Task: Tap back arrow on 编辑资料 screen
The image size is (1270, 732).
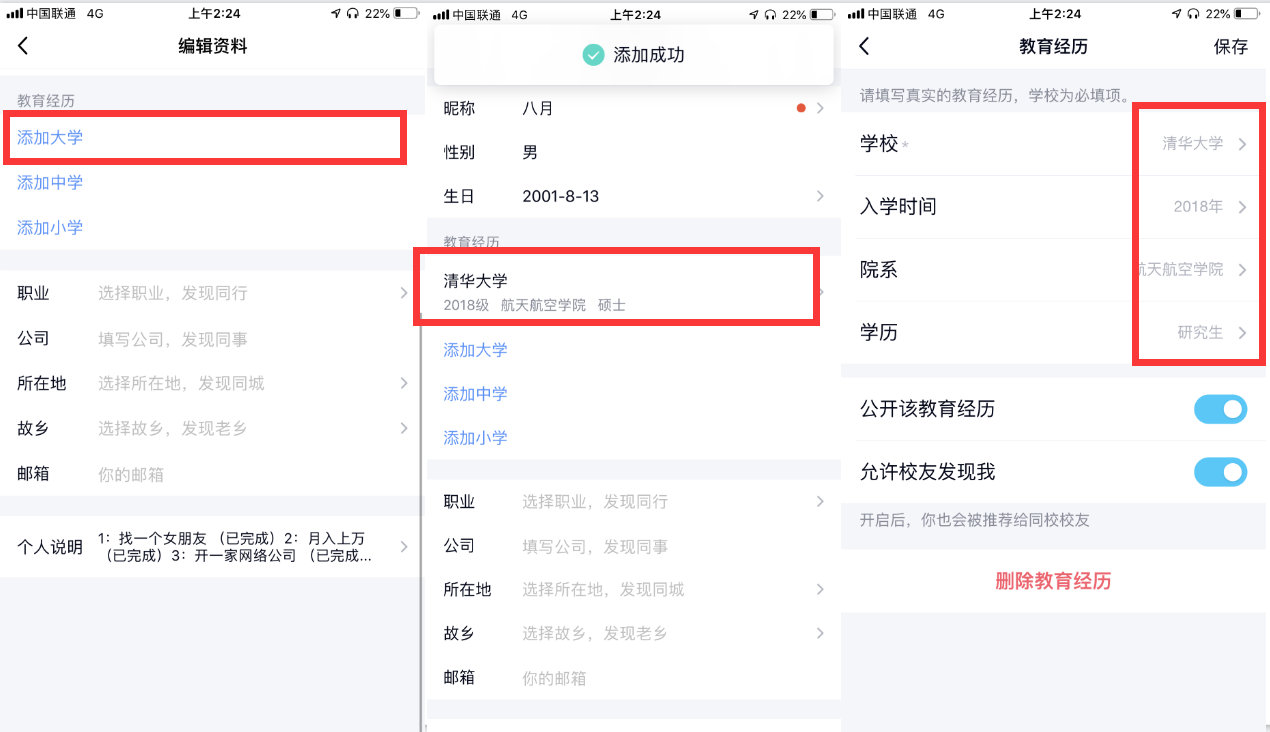Action: [23, 46]
